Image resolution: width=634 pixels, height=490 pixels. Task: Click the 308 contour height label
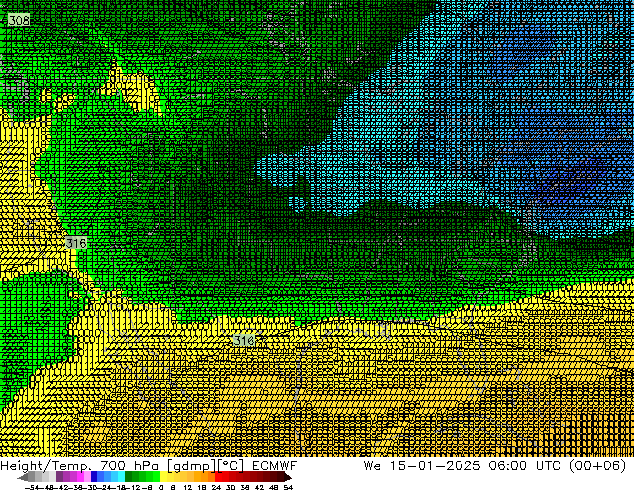(x=19, y=20)
